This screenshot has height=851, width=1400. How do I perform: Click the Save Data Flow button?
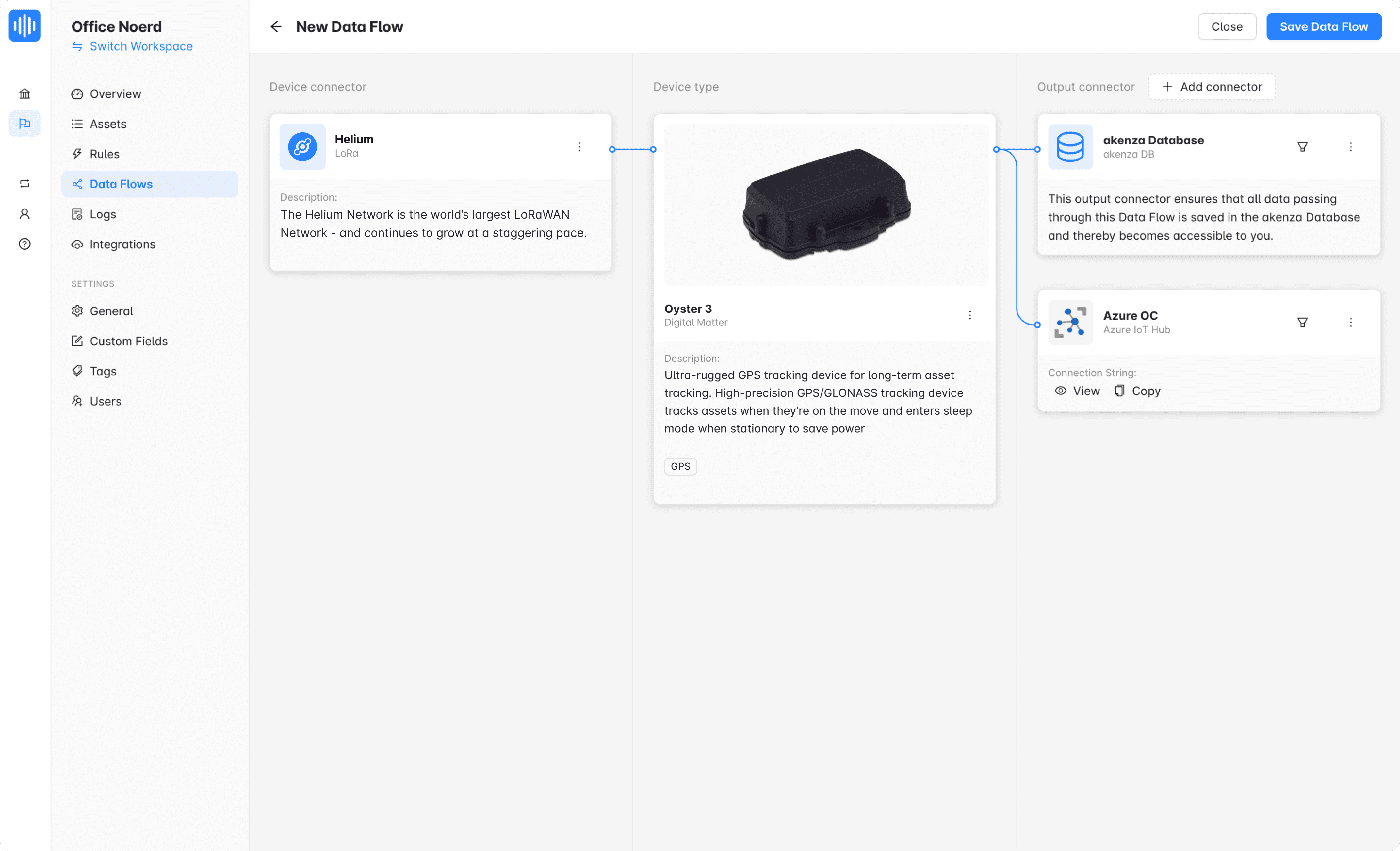tap(1324, 26)
